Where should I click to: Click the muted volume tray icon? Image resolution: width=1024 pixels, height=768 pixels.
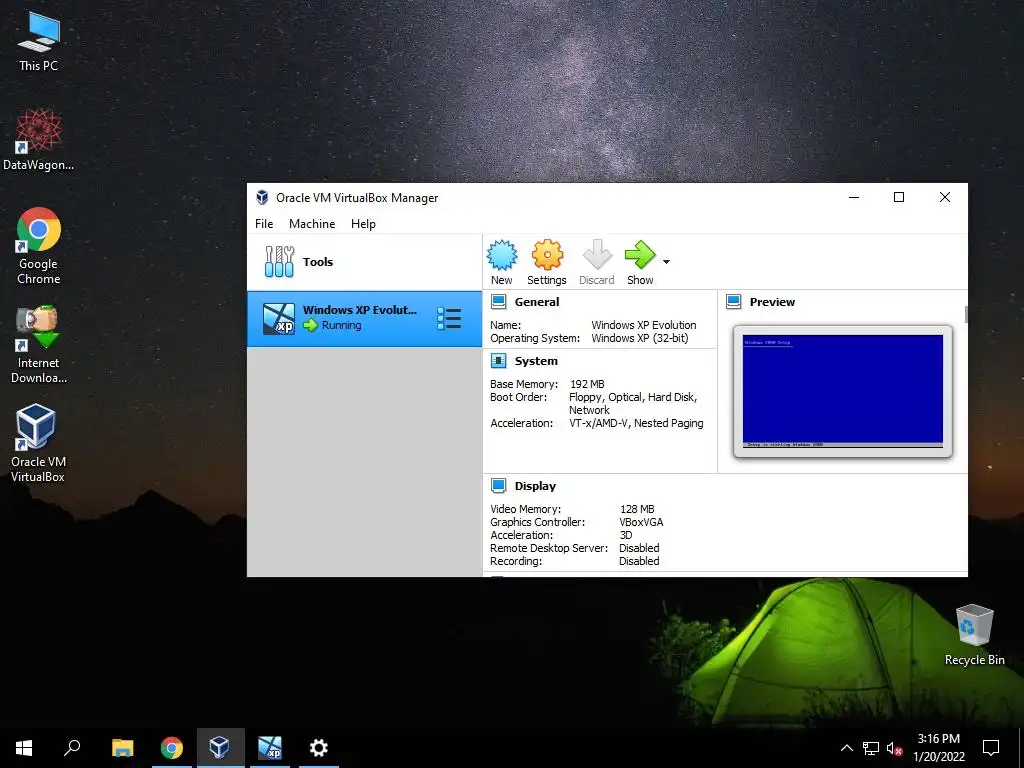(x=894, y=748)
